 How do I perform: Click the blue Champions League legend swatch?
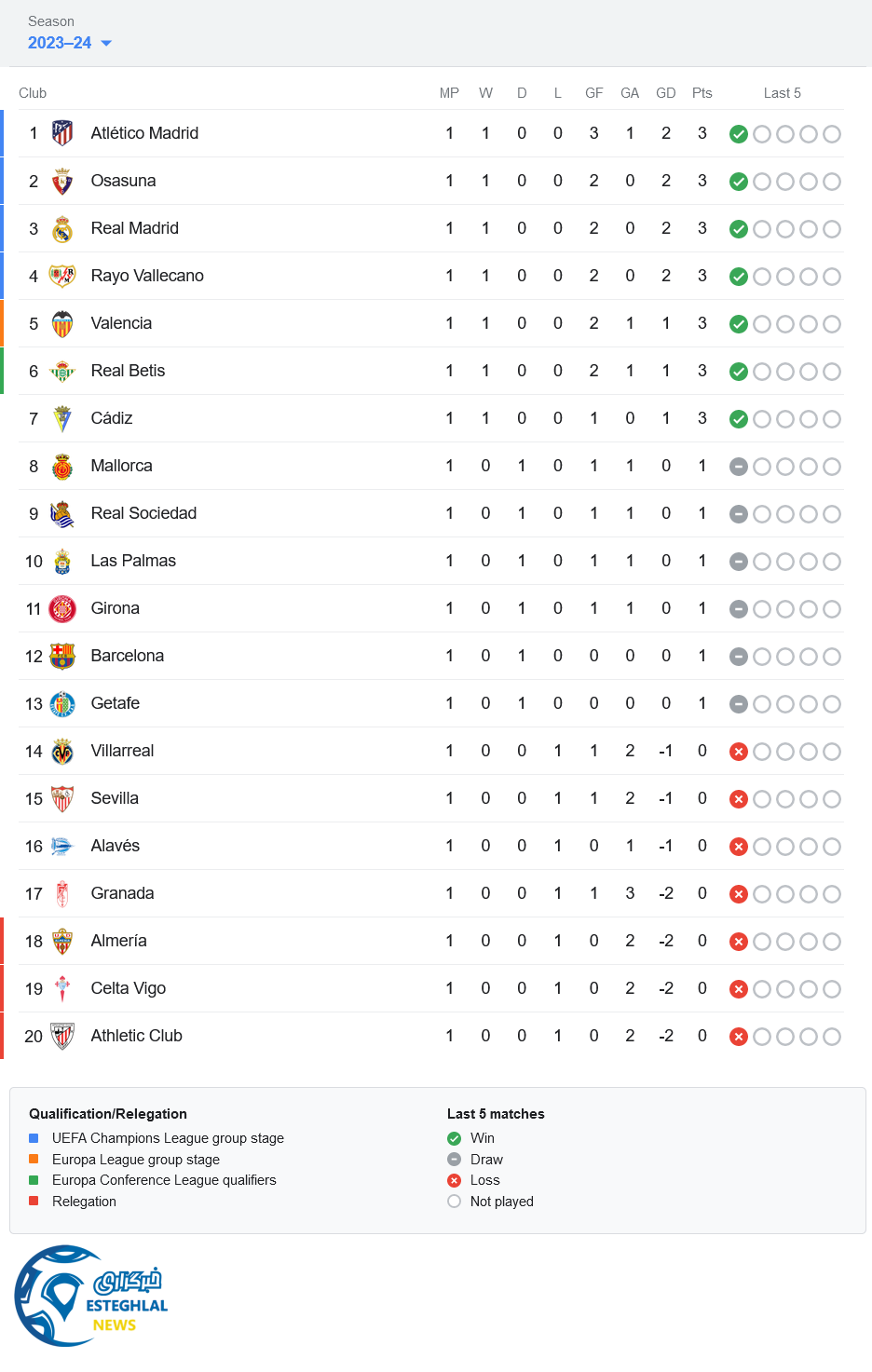[x=34, y=1138]
